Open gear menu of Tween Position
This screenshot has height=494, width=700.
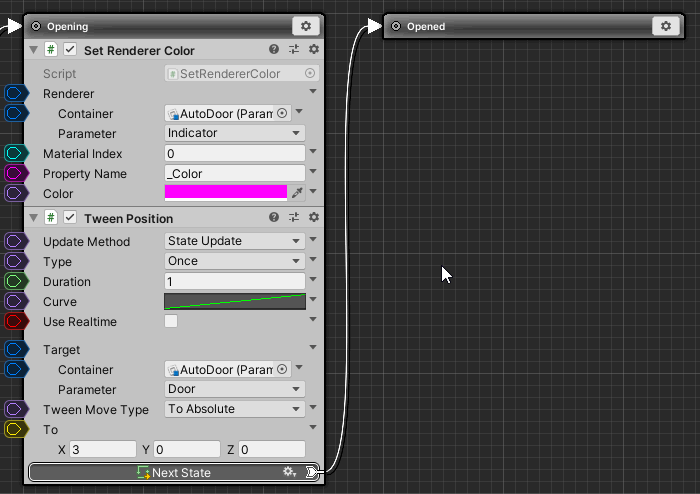click(x=314, y=217)
